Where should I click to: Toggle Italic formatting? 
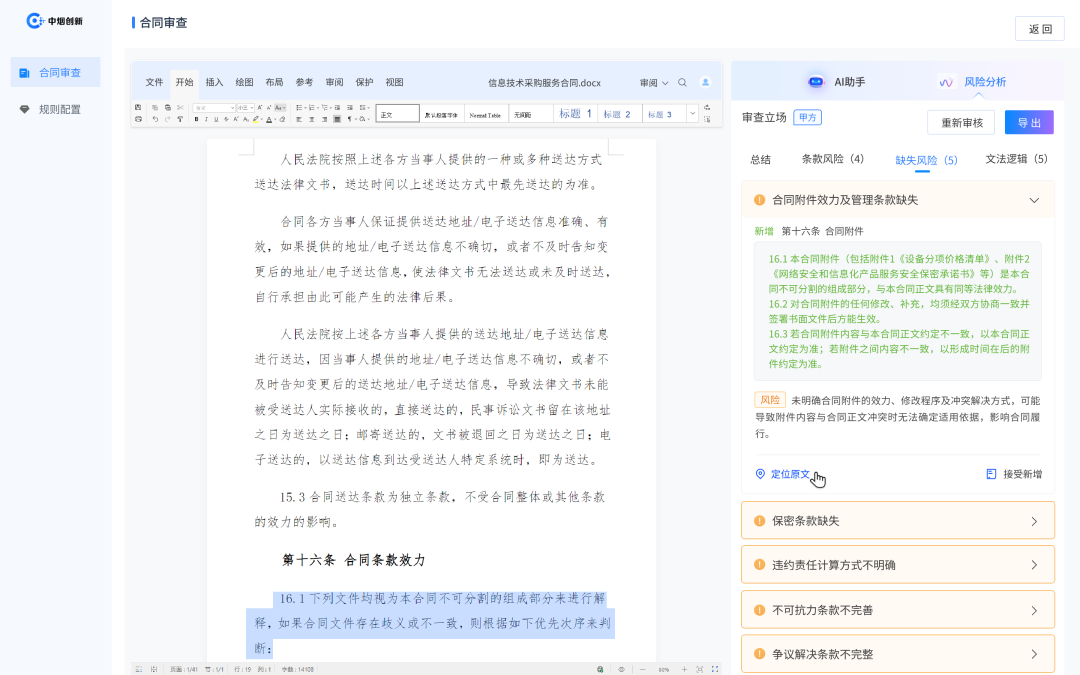point(207,119)
